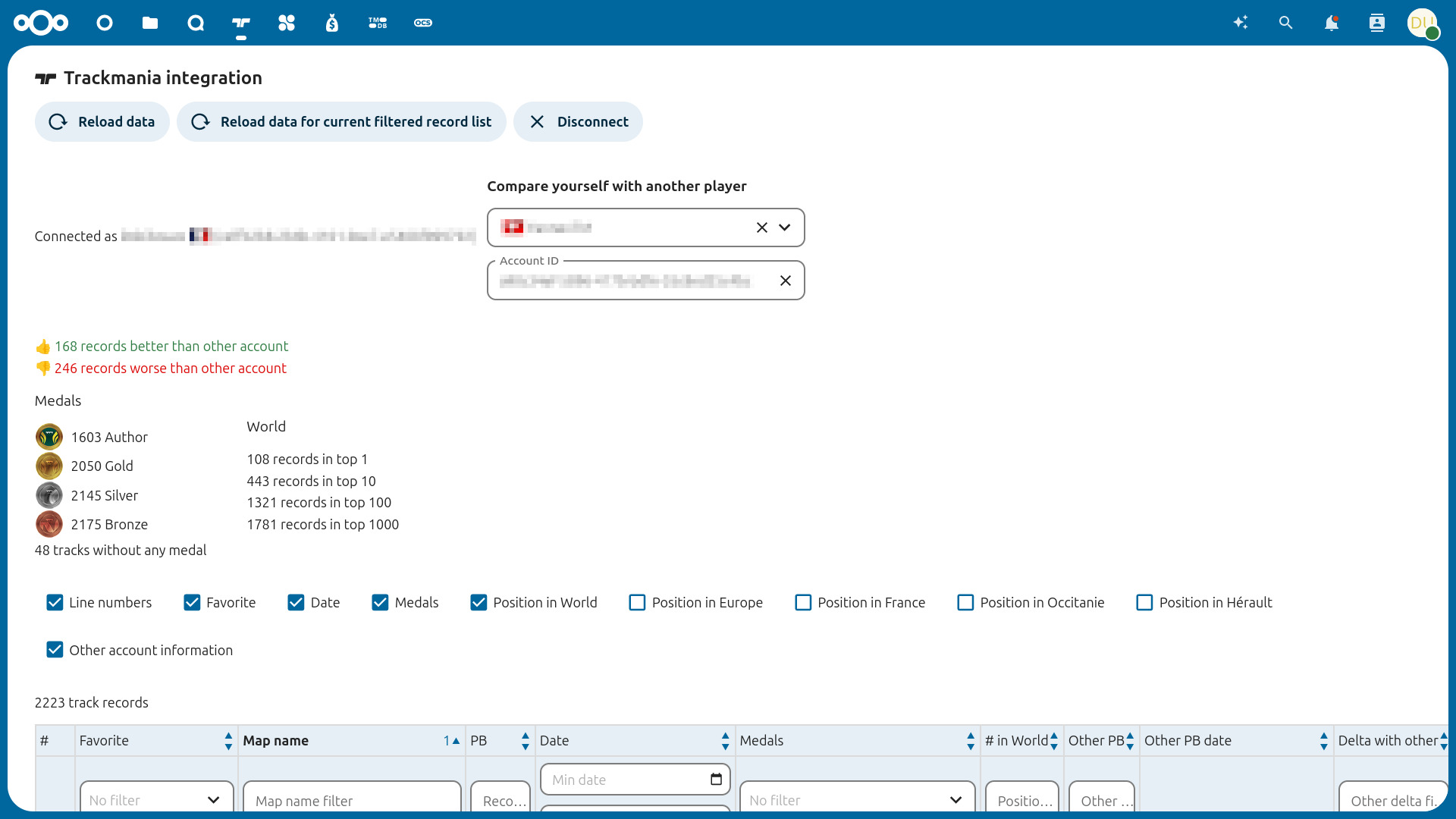Click the notifications bell icon
1456x819 pixels.
1331,22
